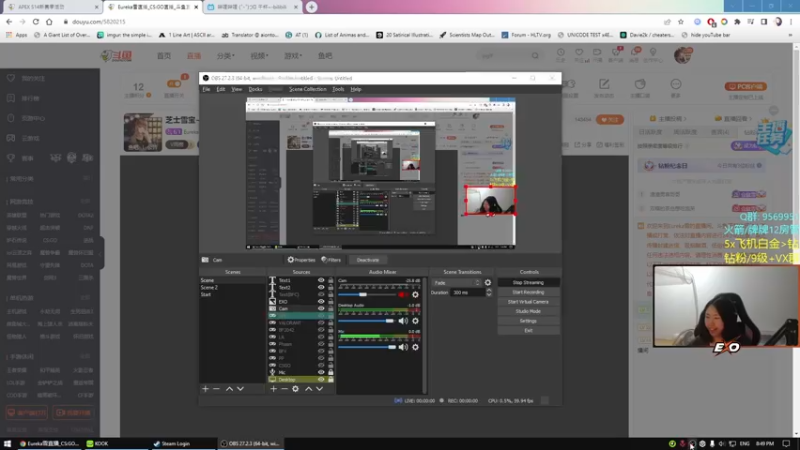Bookmark this page with the star icon
This screenshot has width=800, height=450.
click(681, 22)
